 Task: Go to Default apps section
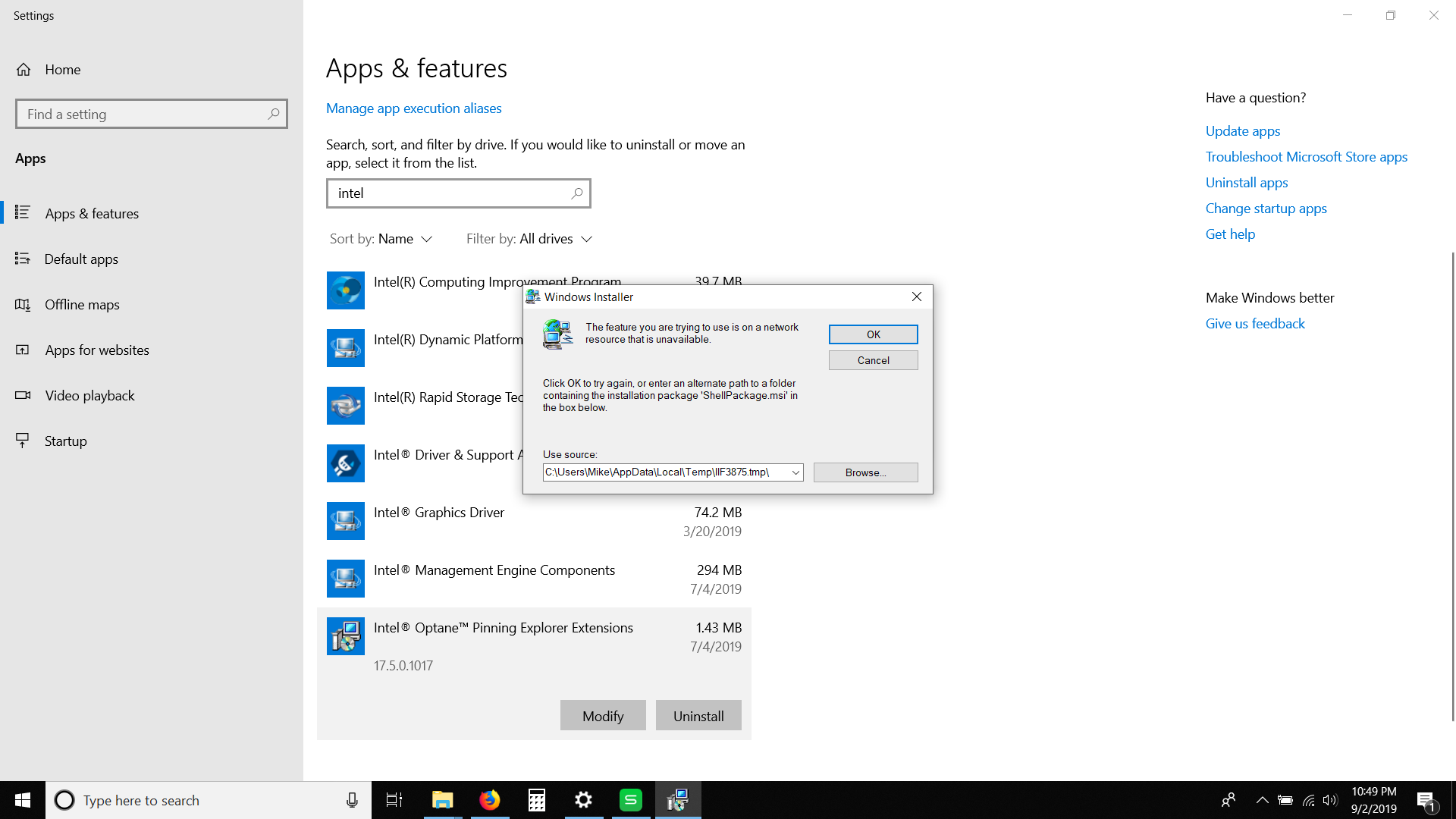(x=81, y=259)
